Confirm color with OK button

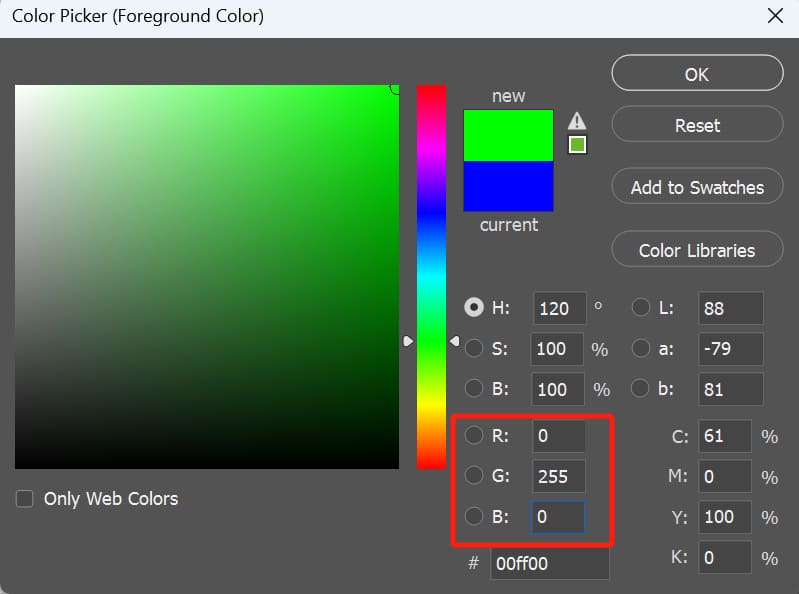(x=697, y=73)
